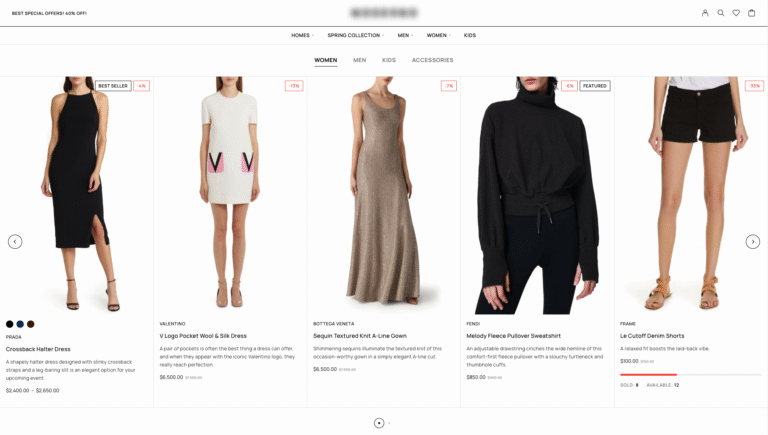The width and height of the screenshot is (768, 435).
Task: Switch to the Kids product tab
Action: pyautogui.click(x=389, y=60)
